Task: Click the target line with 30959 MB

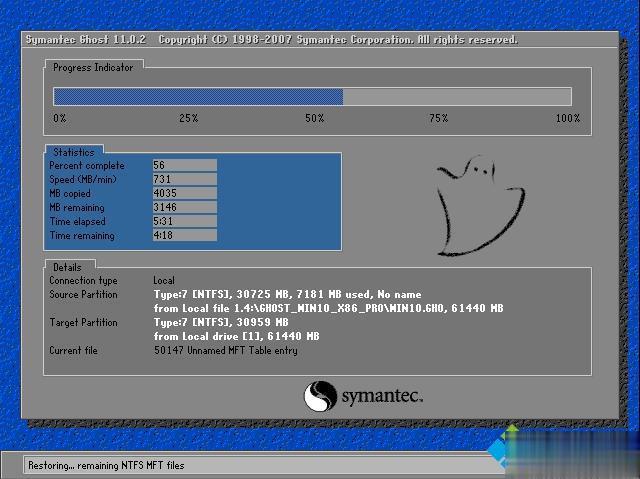Action: click(221, 322)
